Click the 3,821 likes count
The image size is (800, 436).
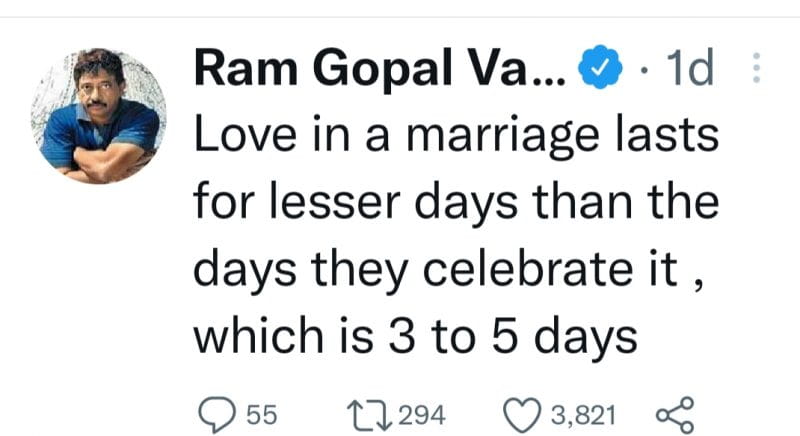(583, 415)
